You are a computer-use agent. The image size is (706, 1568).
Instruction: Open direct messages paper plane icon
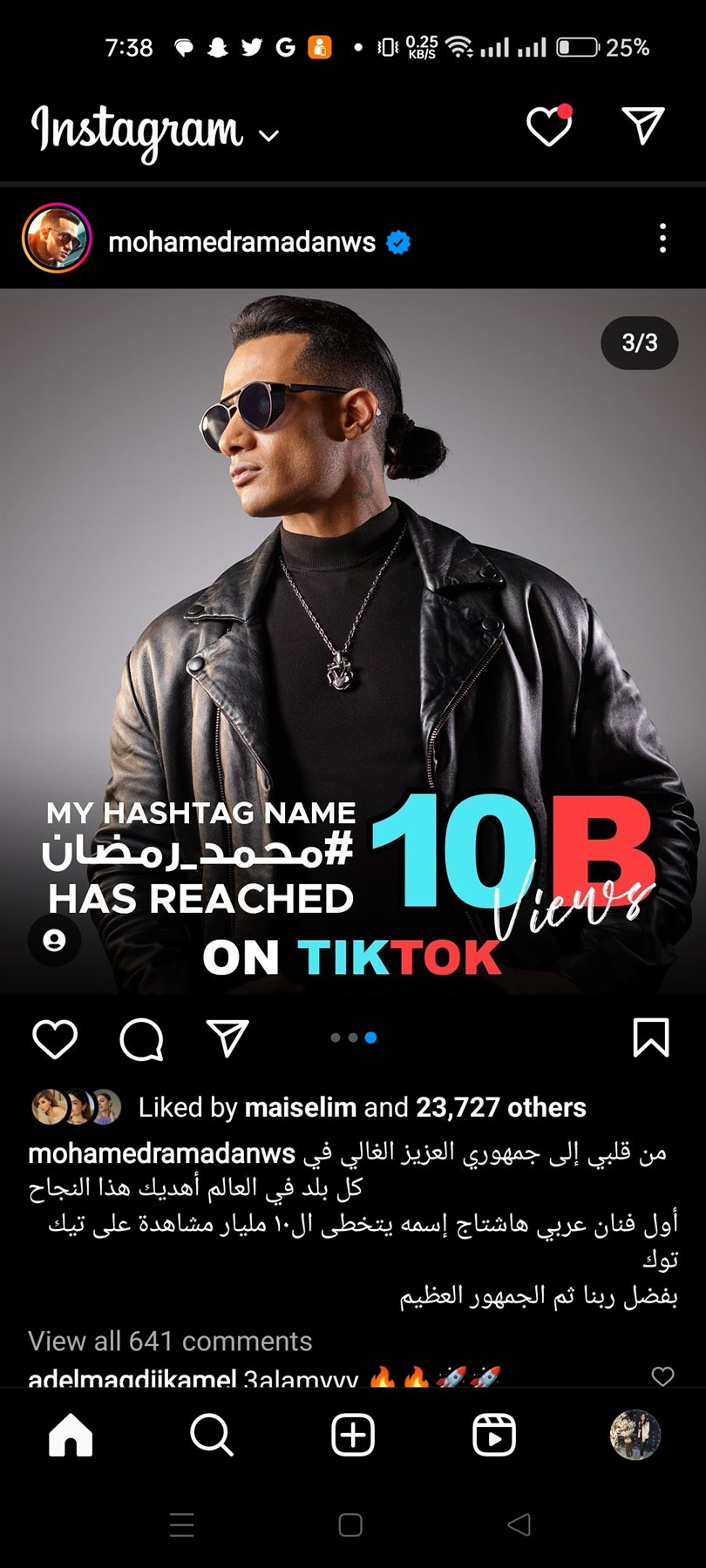pos(643,125)
